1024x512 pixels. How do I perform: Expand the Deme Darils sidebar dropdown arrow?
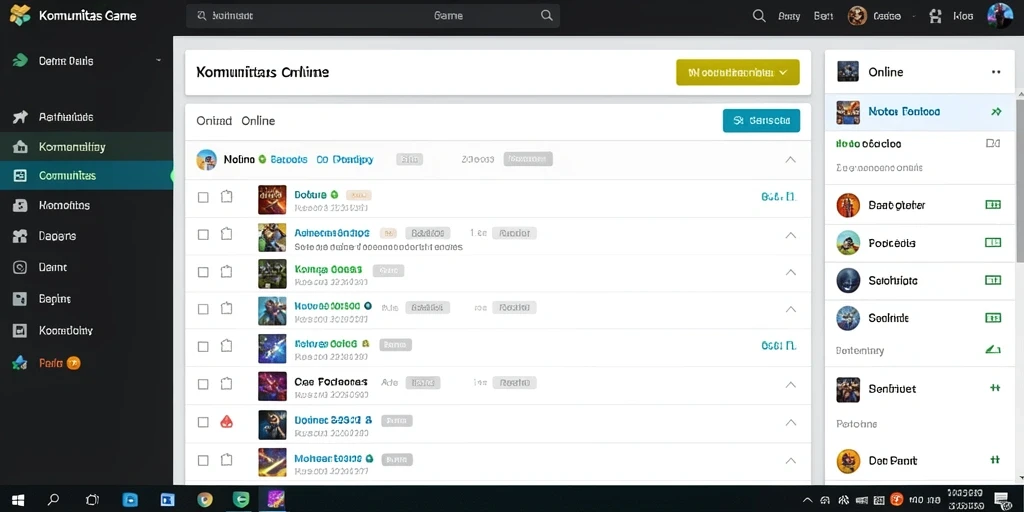point(158,61)
